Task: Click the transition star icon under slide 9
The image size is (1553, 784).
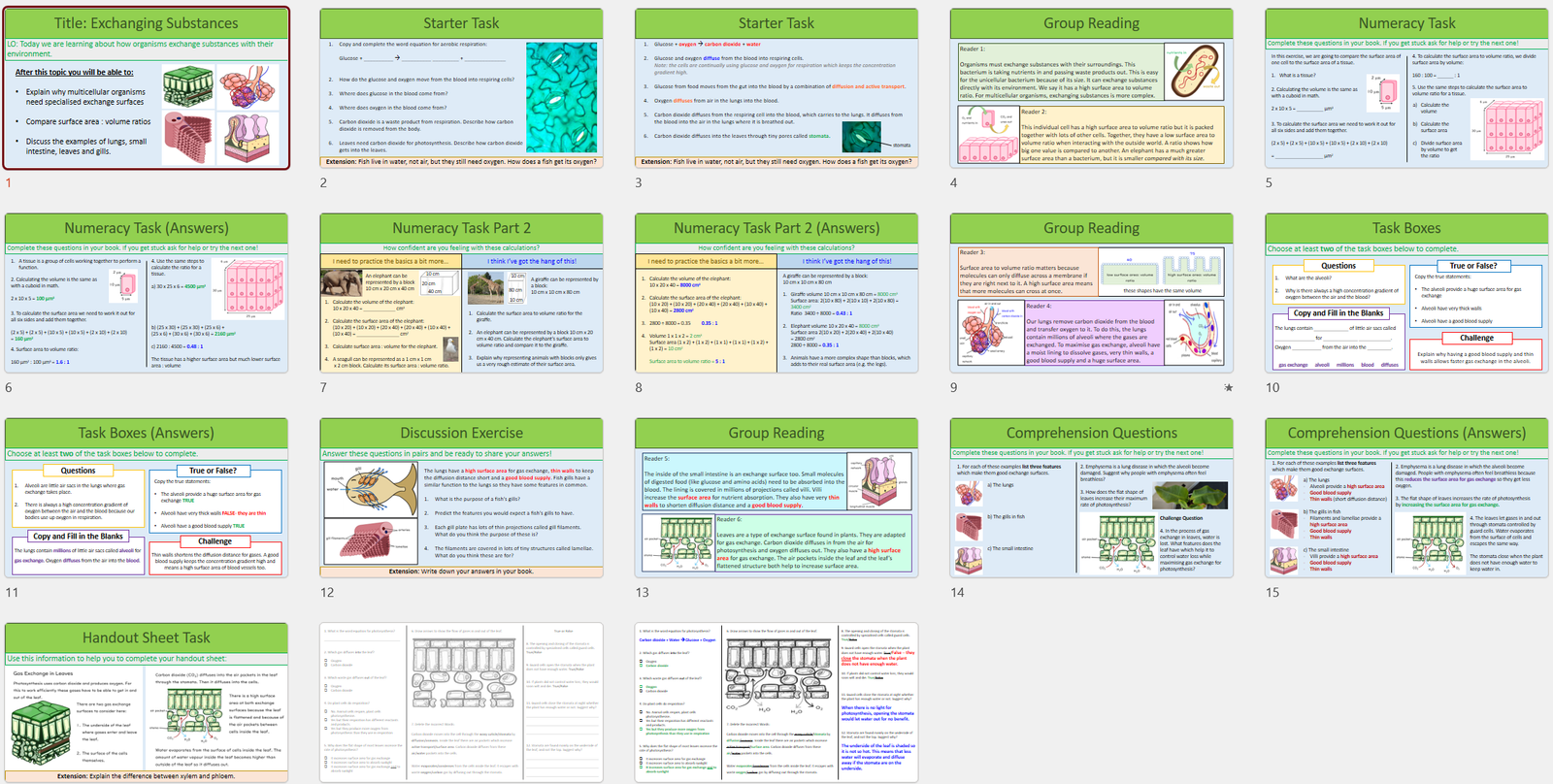Action: click(x=1228, y=387)
